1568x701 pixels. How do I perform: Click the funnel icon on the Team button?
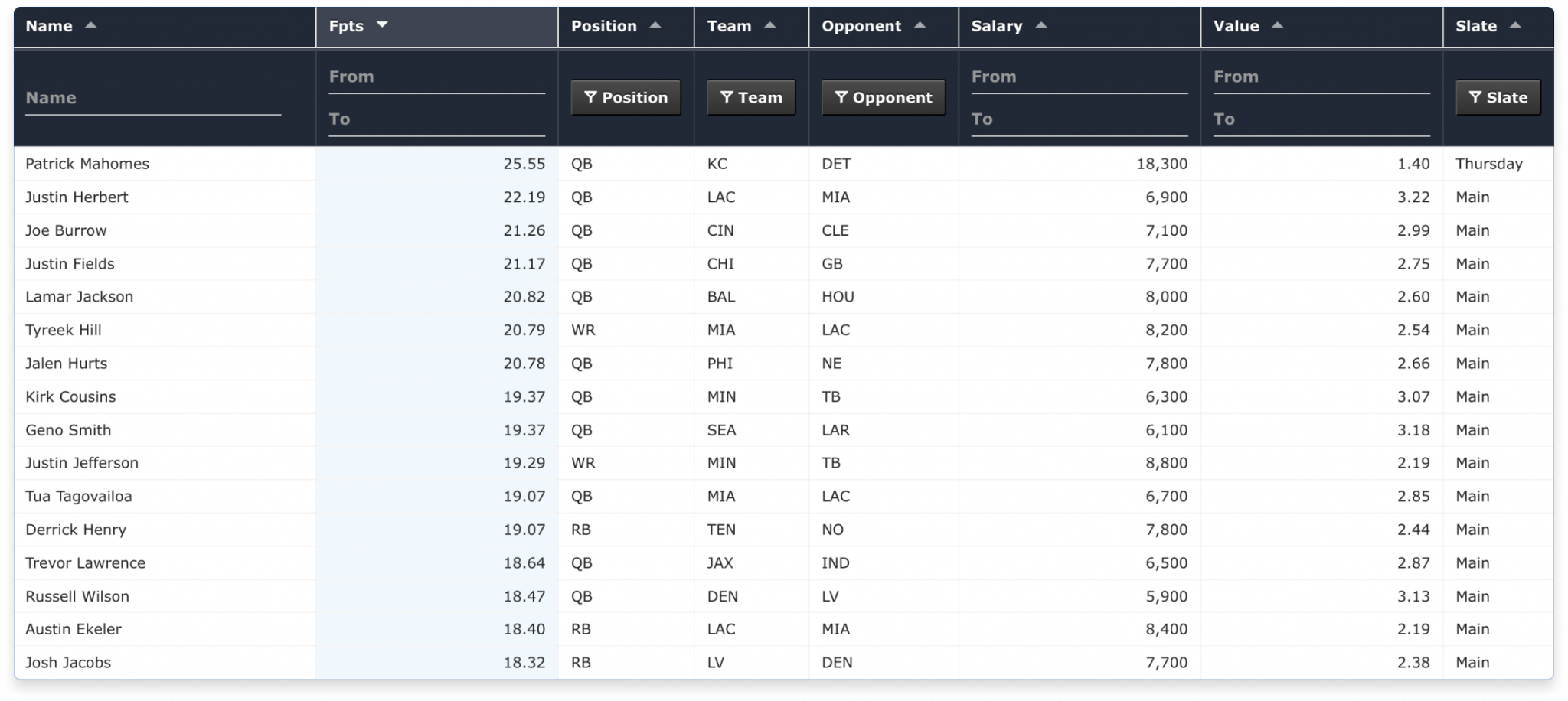point(726,97)
